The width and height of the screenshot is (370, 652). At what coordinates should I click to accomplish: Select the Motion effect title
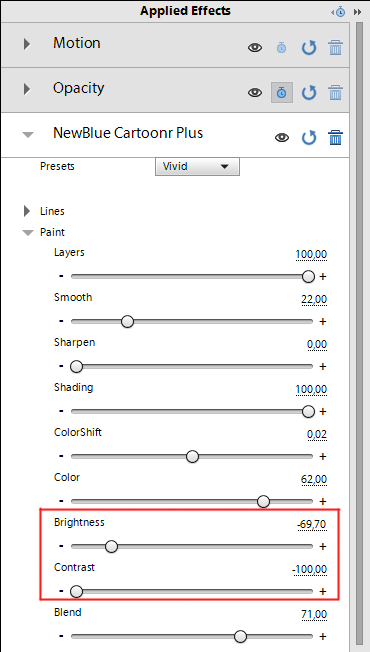click(76, 43)
